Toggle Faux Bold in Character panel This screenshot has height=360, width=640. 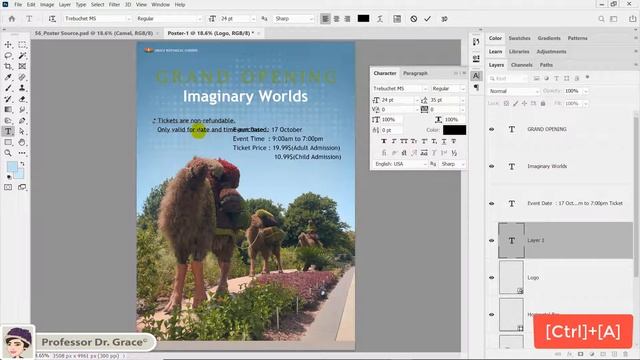pyautogui.click(x=384, y=141)
